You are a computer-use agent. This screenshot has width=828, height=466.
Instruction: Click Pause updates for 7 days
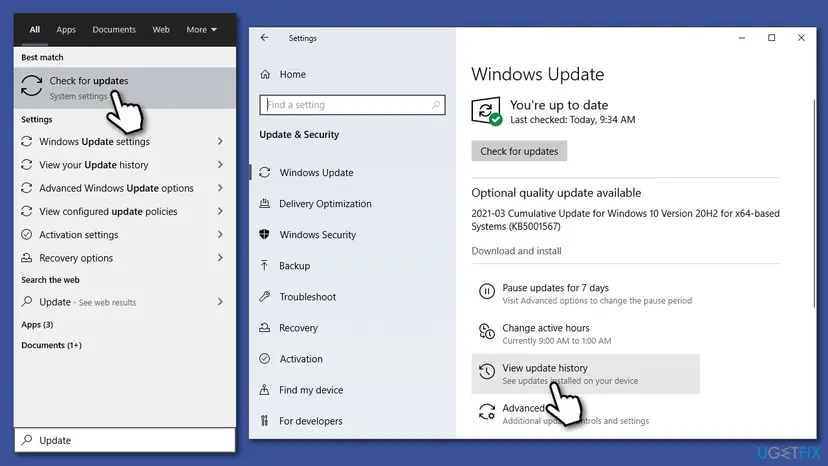pos(585,294)
